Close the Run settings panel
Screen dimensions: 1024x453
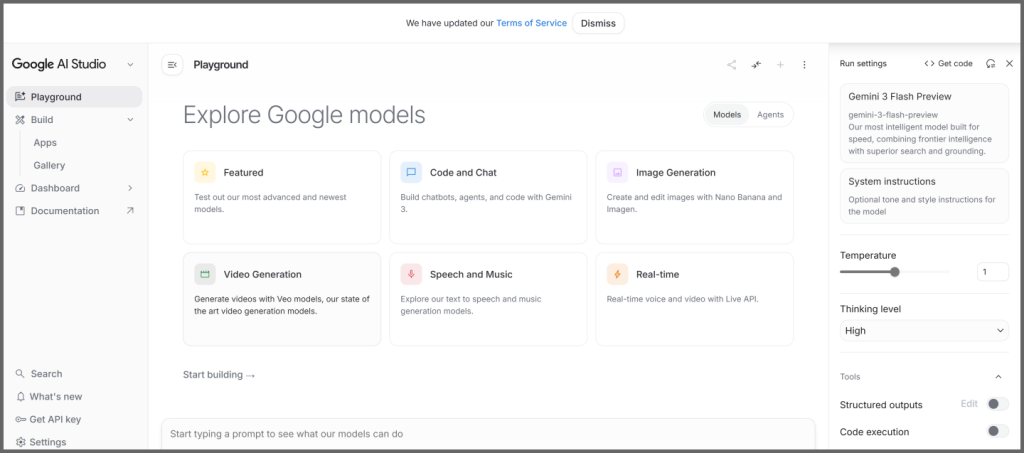(1009, 63)
